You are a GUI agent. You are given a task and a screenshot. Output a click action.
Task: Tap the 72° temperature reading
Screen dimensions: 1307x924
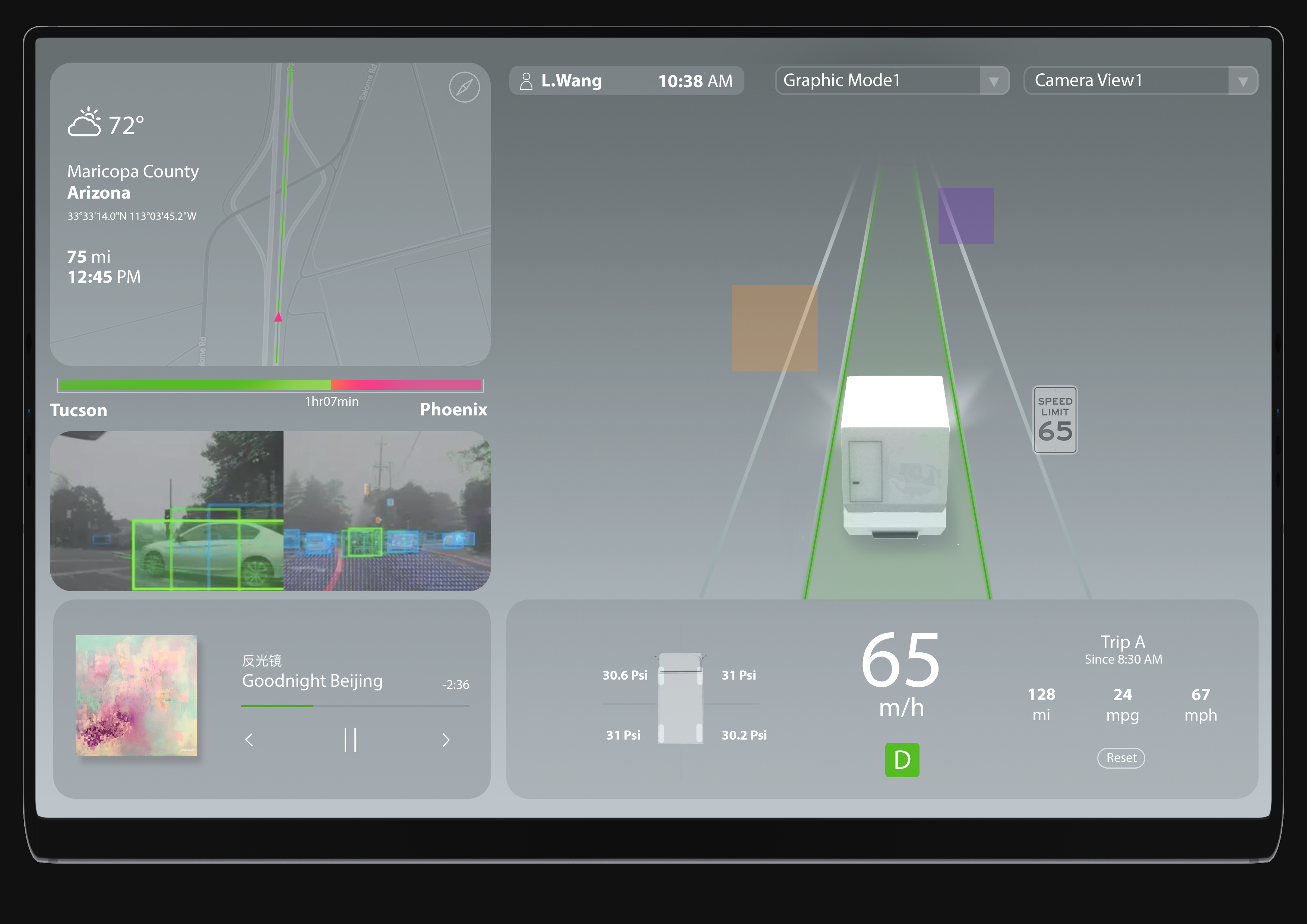tap(126, 125)
